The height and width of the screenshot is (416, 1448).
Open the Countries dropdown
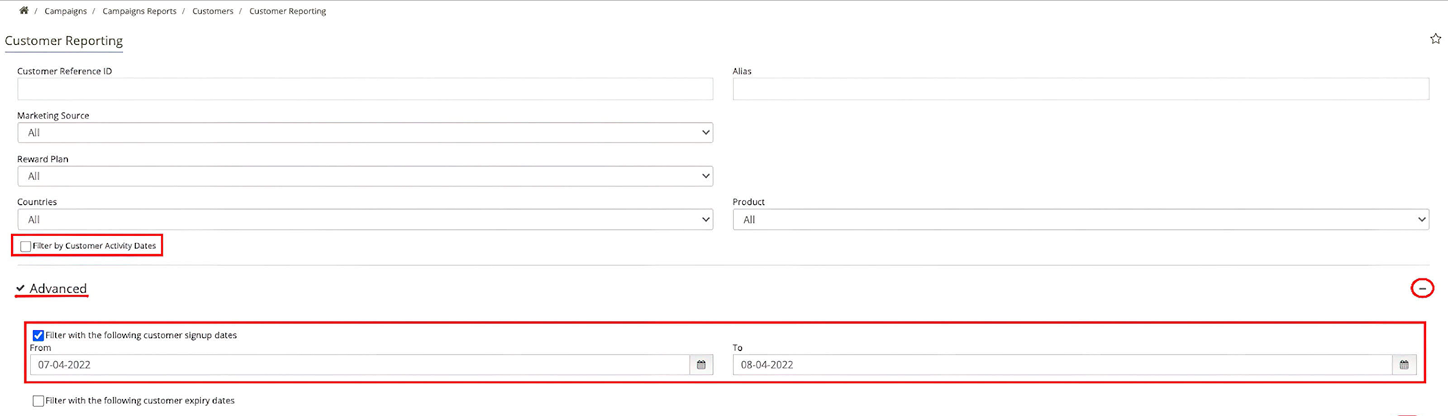pos(365,220)
